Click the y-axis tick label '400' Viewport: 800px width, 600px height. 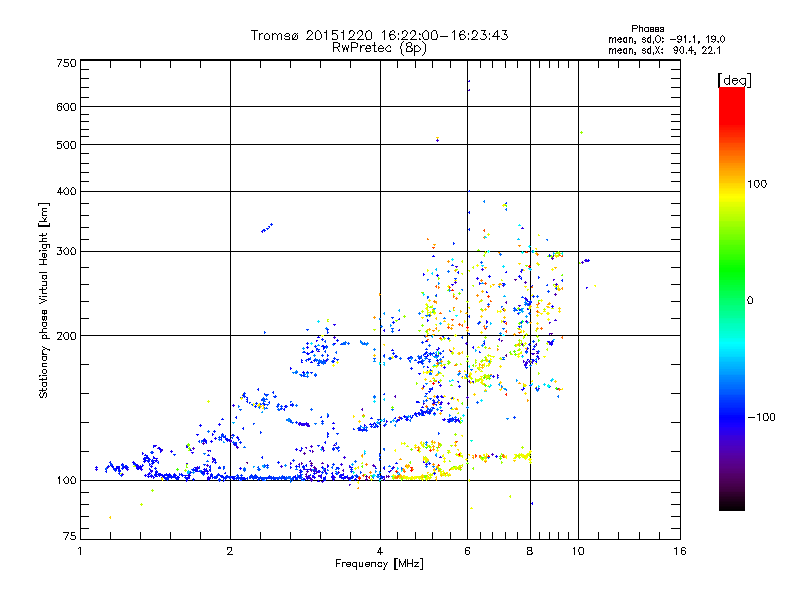coord(67,191)
